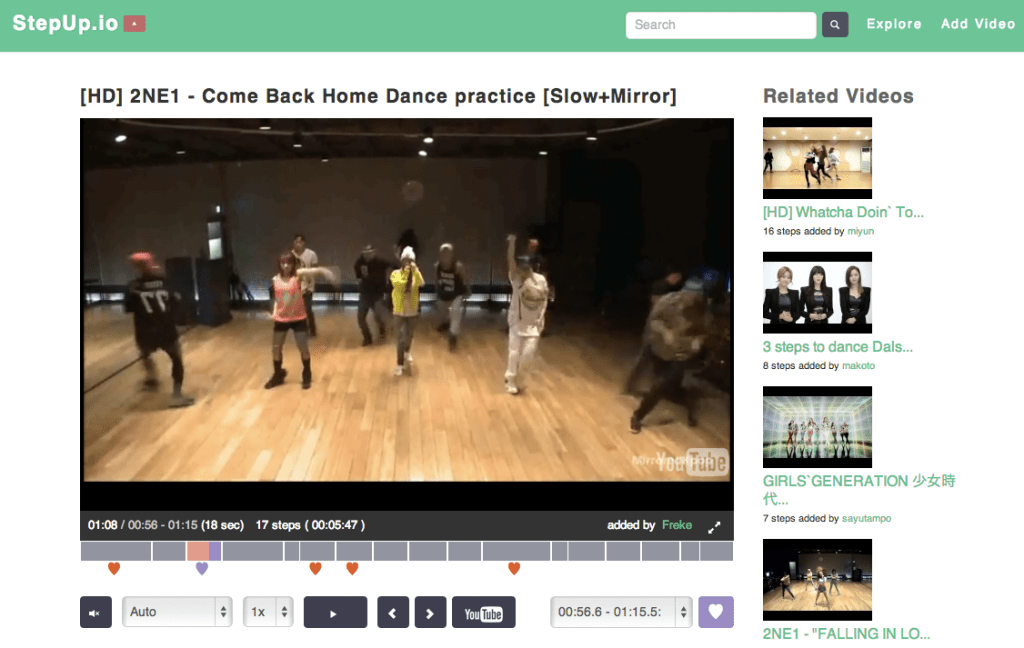1024x648 pixels.
Task: Click the GIRLS`GENERATION video thumbnail
Action: click(x=818, y=427)
